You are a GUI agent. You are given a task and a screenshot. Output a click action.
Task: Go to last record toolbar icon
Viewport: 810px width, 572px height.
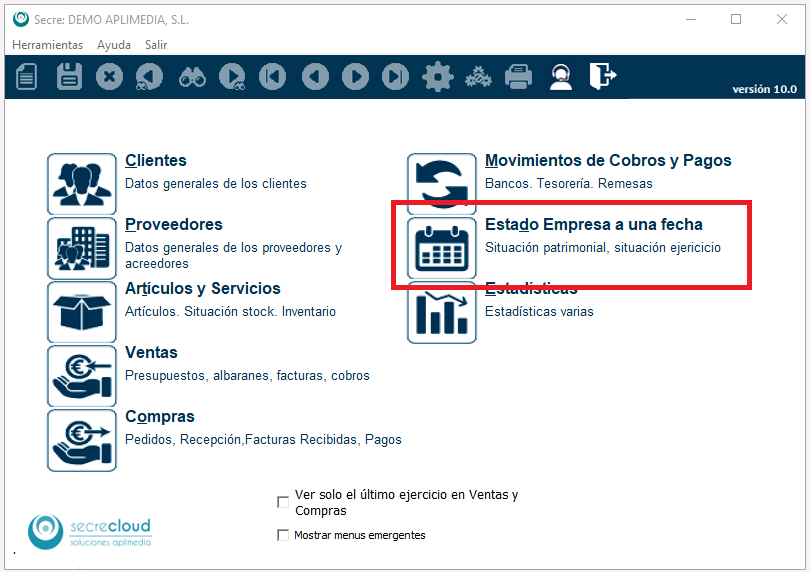396,76
